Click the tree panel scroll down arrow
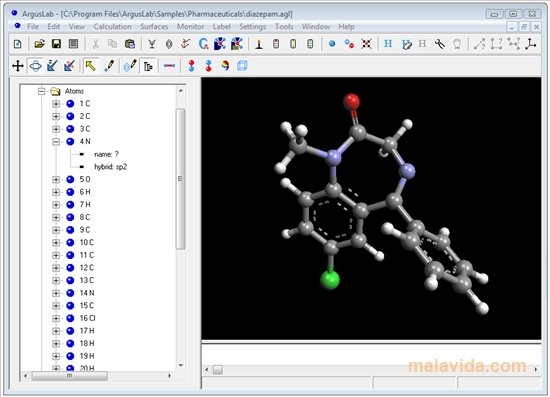 click(181, 365)
